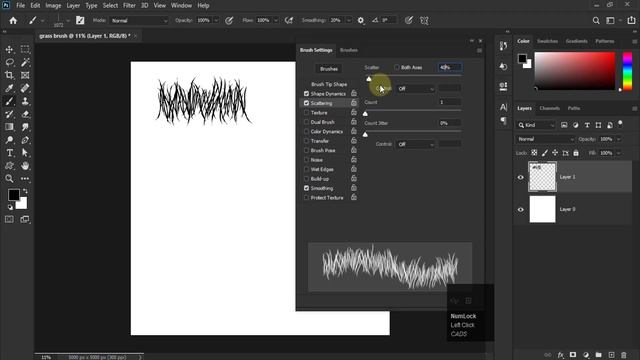Click the Brushes button in Brush Settings
The image size is (640, 360).
329,69
